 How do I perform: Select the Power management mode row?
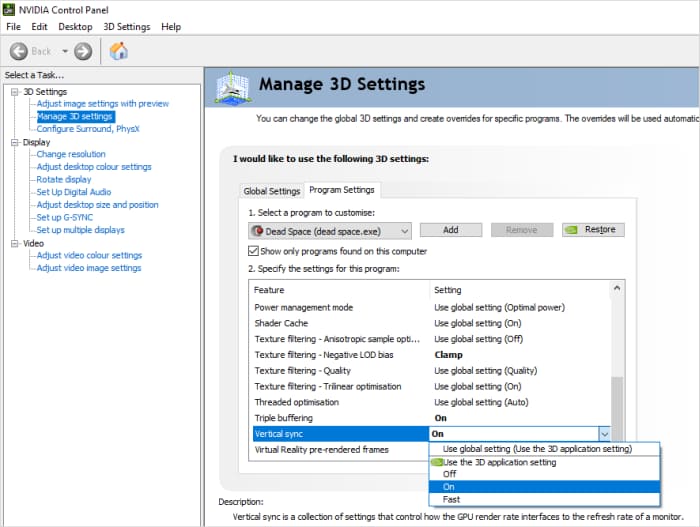[x=430, y=307]
